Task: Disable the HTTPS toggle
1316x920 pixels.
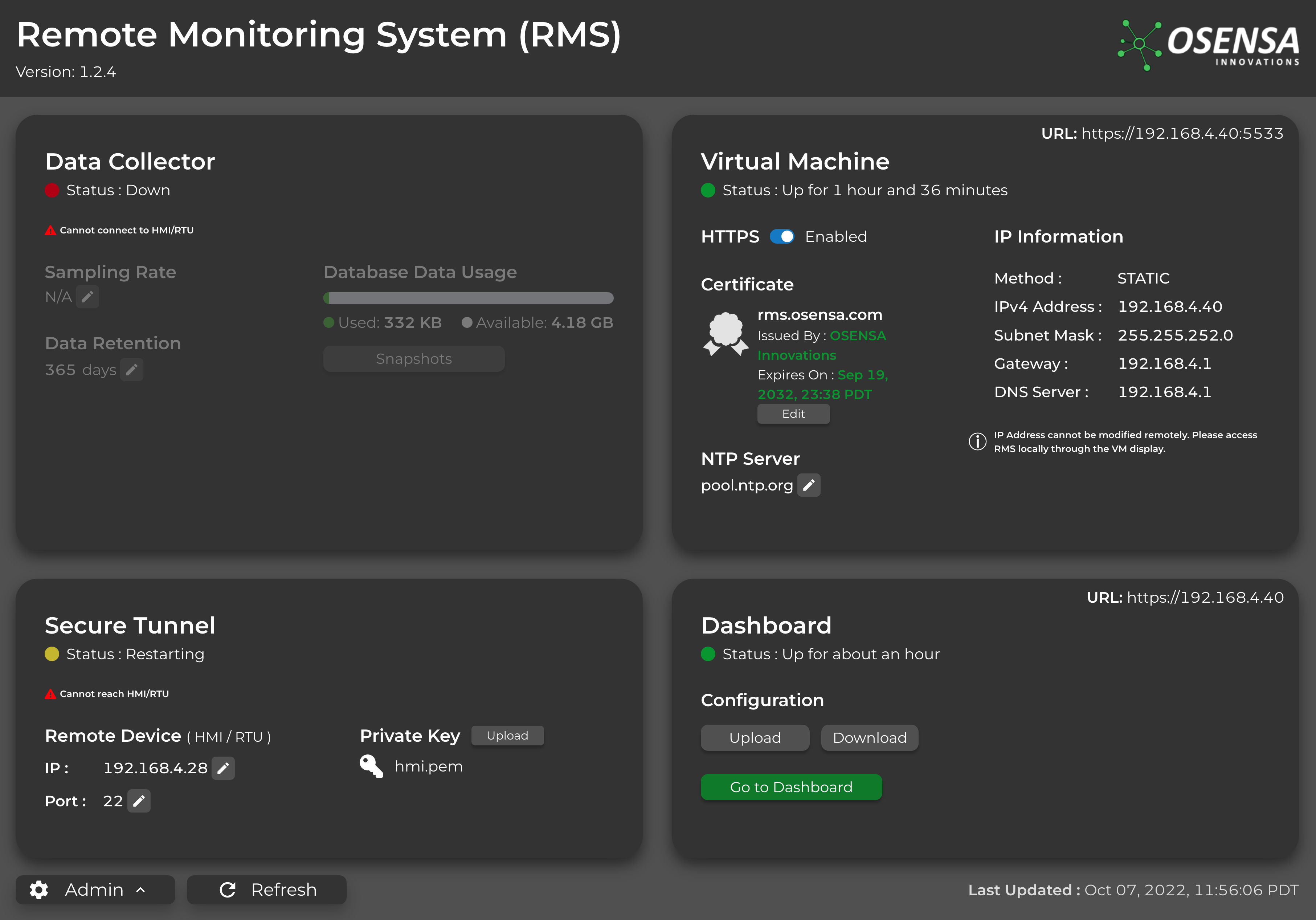Action: [782, 236]
